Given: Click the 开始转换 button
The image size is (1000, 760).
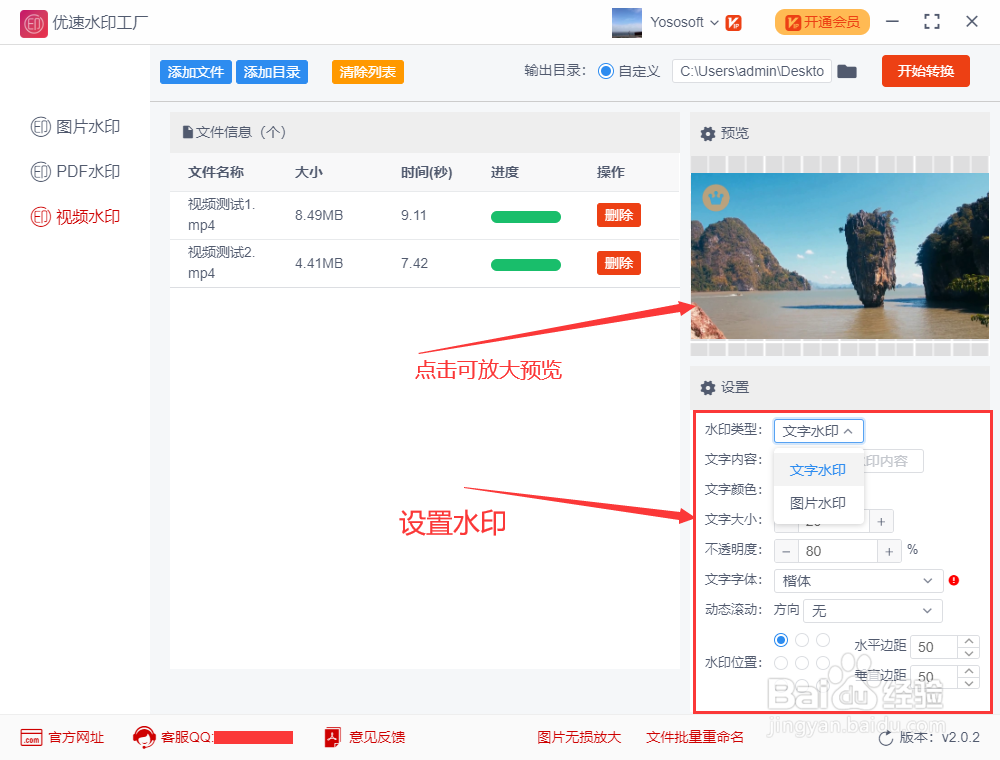Looking at the screenshot, I should pos(925,71).
